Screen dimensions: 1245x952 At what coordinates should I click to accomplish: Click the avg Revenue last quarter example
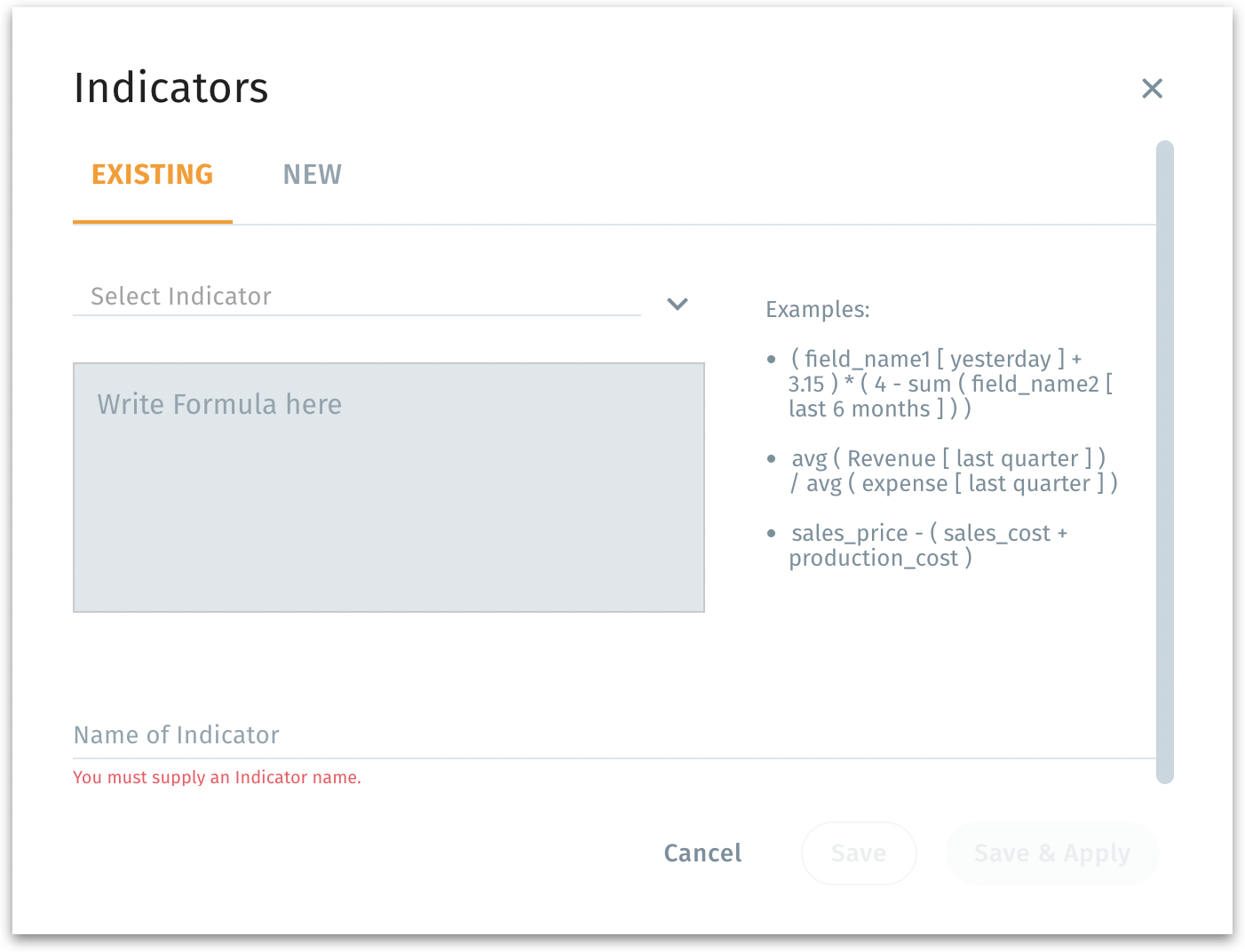[953, 471]
